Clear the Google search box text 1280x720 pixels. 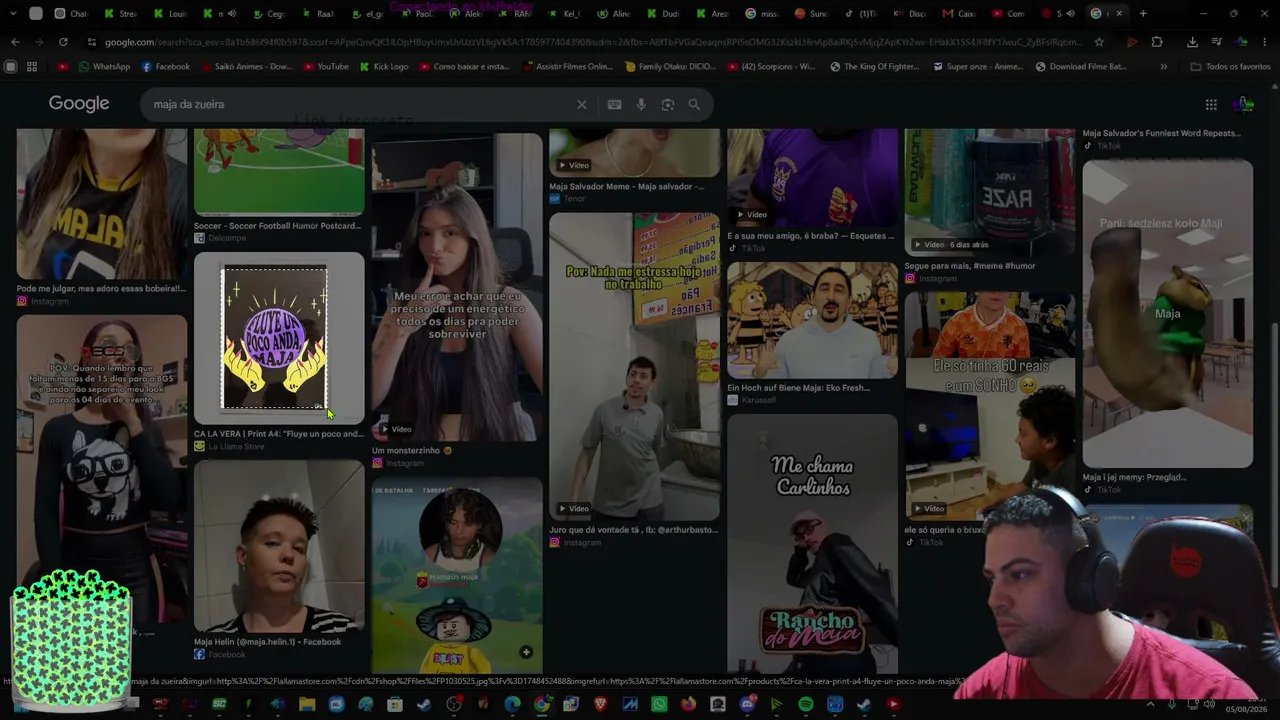coord(581,104)
